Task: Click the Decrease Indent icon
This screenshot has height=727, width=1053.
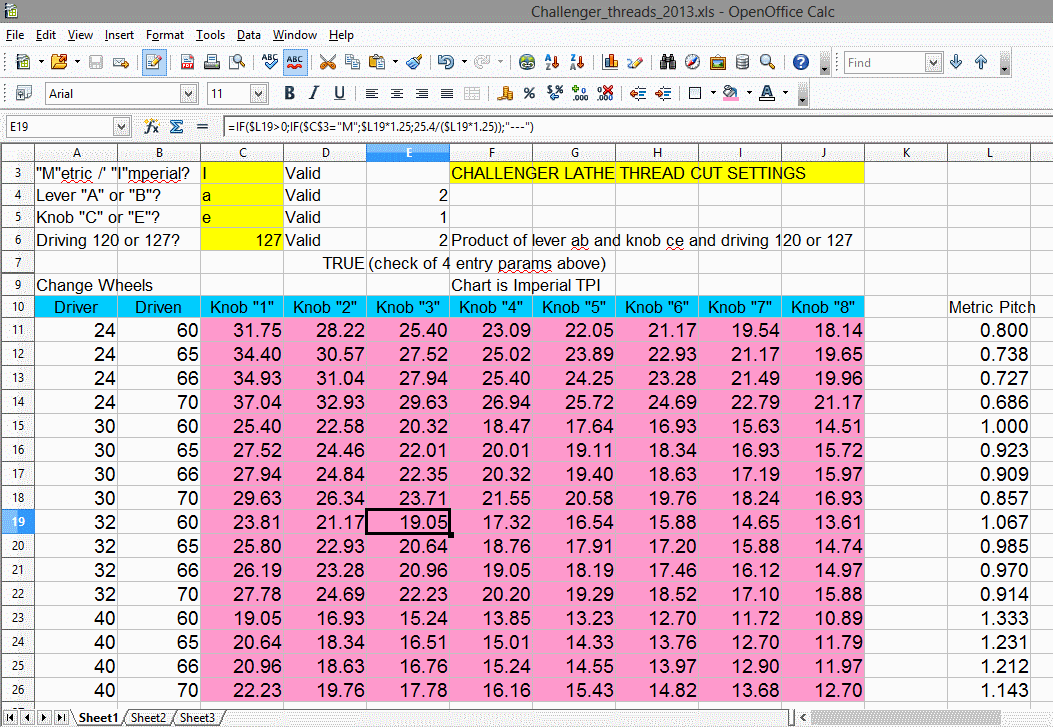Action: coord(638,93)
